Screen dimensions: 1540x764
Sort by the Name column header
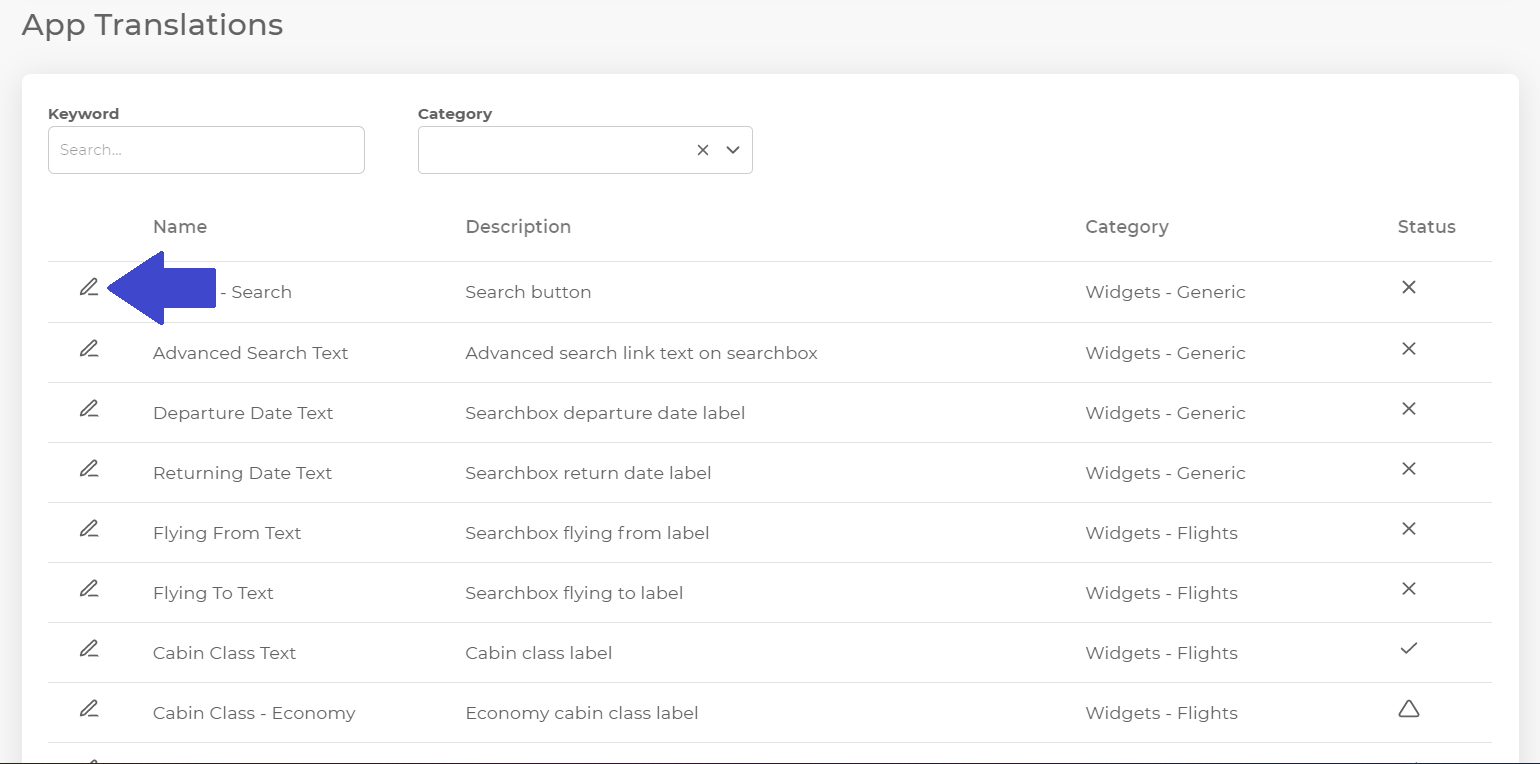click(x=180, y=227)
